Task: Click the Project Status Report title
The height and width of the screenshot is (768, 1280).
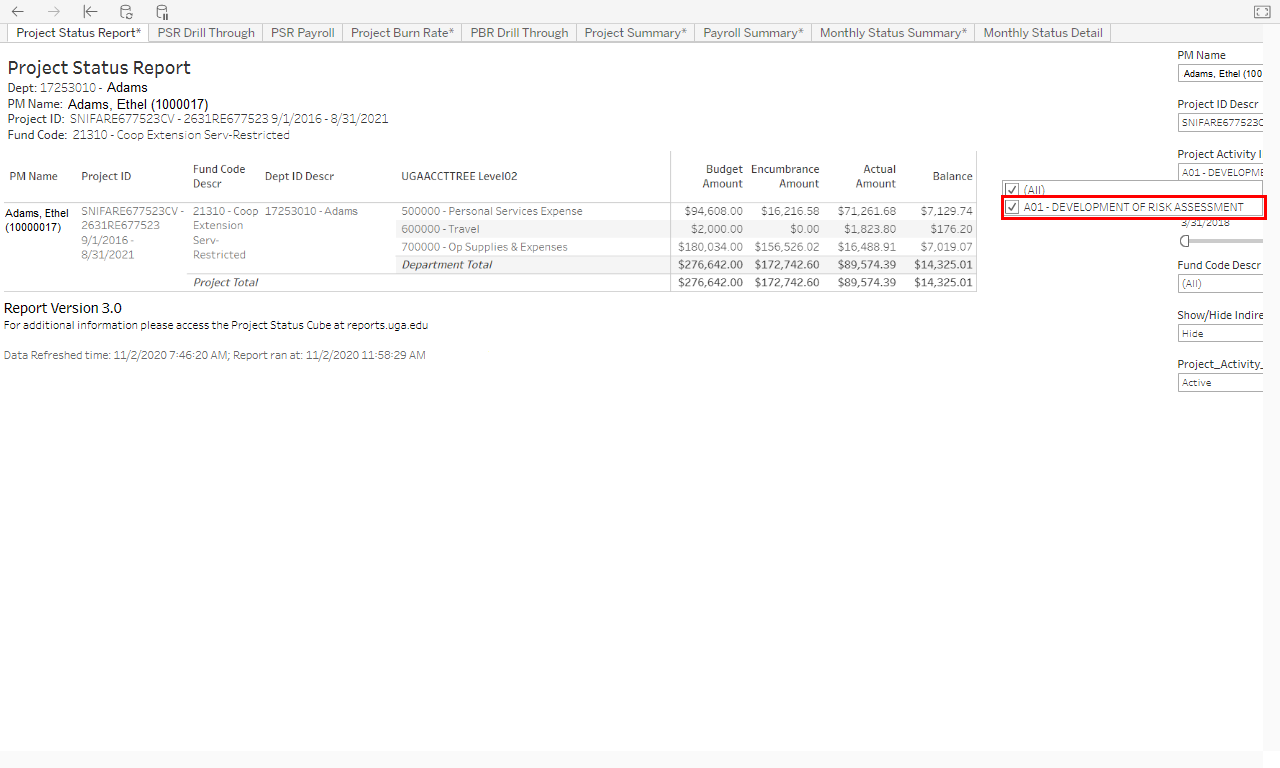Action: [99, 68]
